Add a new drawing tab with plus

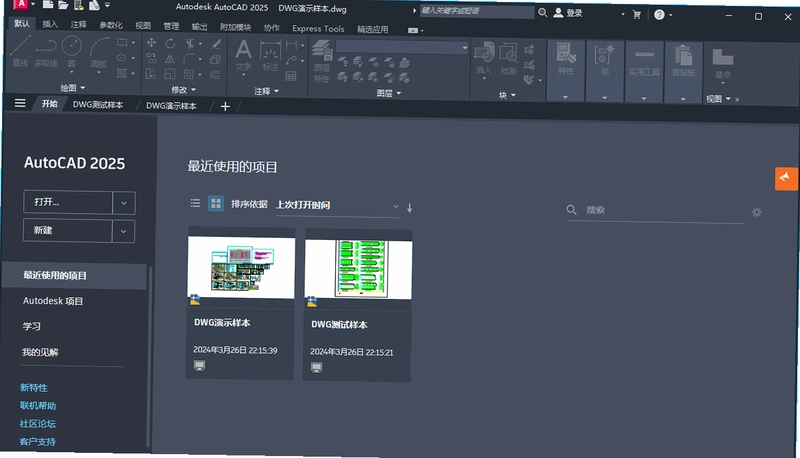(x=225, y=106)
